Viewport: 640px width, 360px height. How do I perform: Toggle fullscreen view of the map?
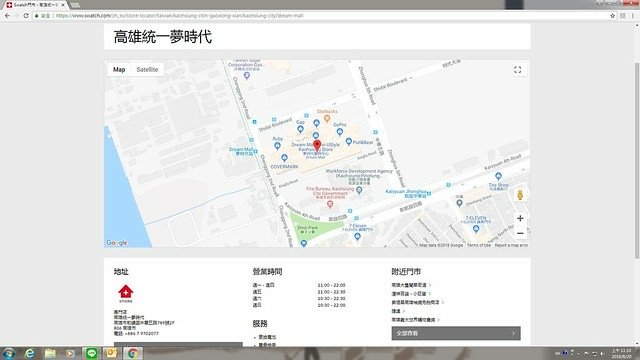point(518,70)
